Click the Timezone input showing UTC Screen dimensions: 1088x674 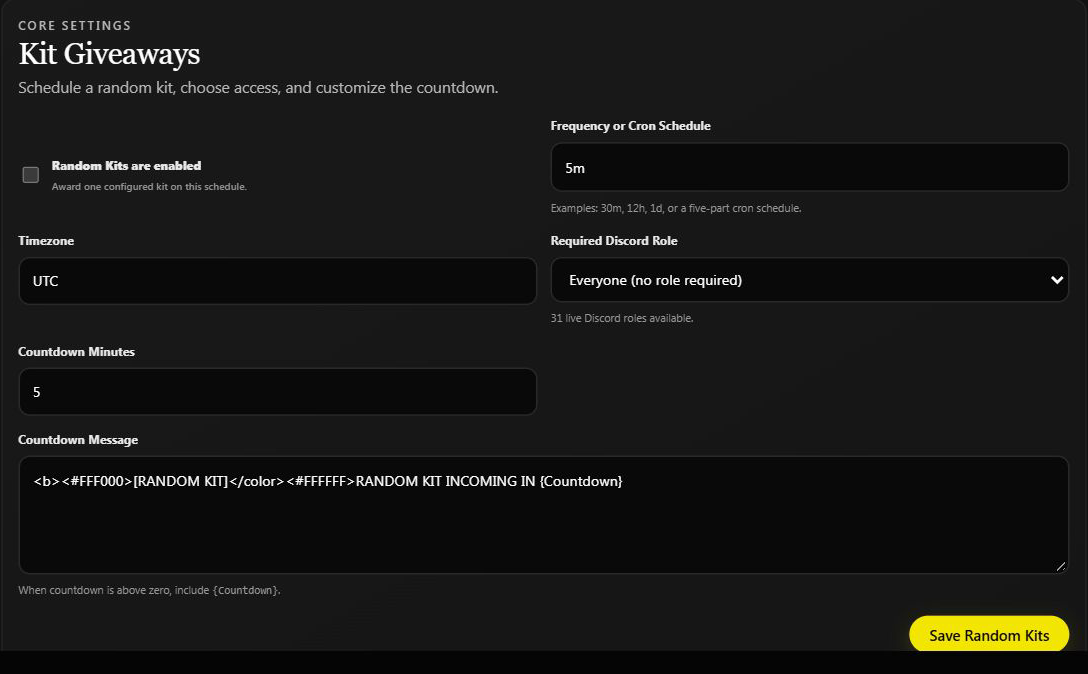[x=278, y=281]
